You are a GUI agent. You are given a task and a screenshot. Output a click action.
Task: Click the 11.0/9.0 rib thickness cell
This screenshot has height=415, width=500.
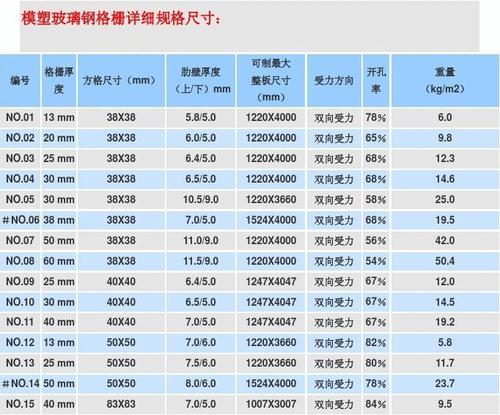(x=201, y=240)
